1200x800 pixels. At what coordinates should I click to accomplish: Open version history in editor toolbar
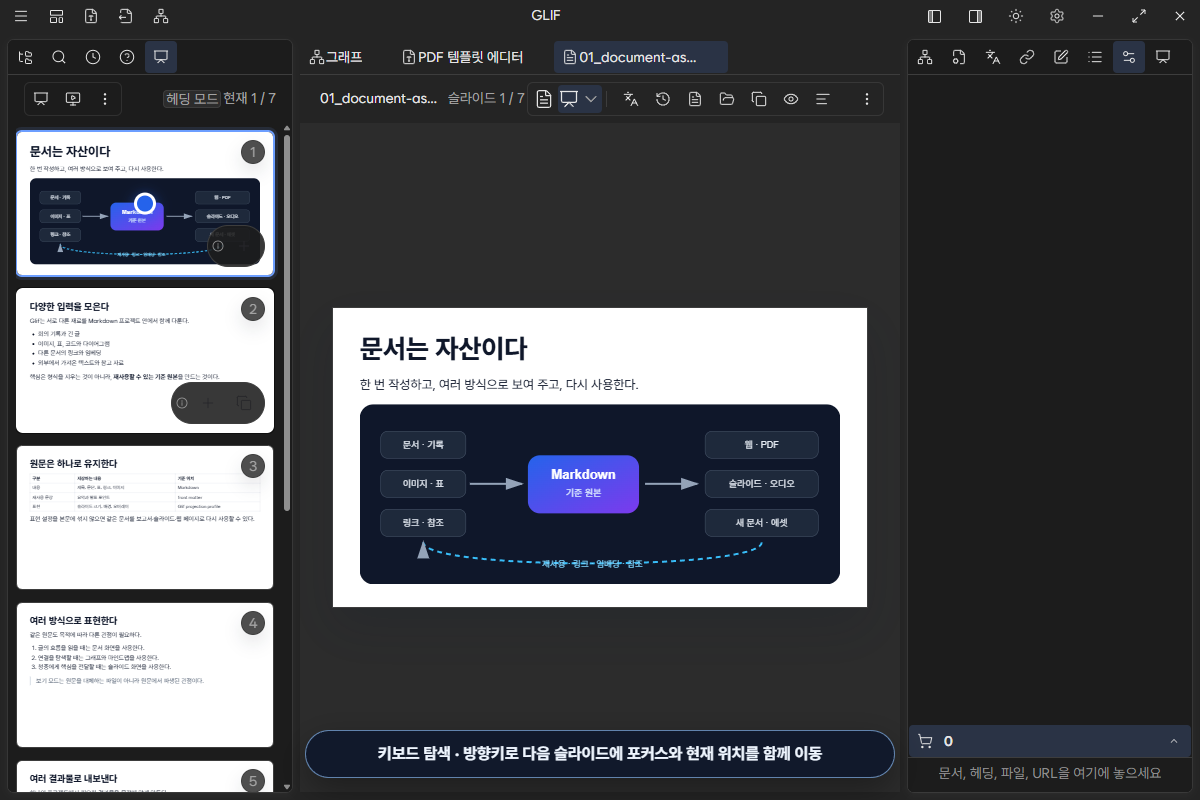[663, 99]
